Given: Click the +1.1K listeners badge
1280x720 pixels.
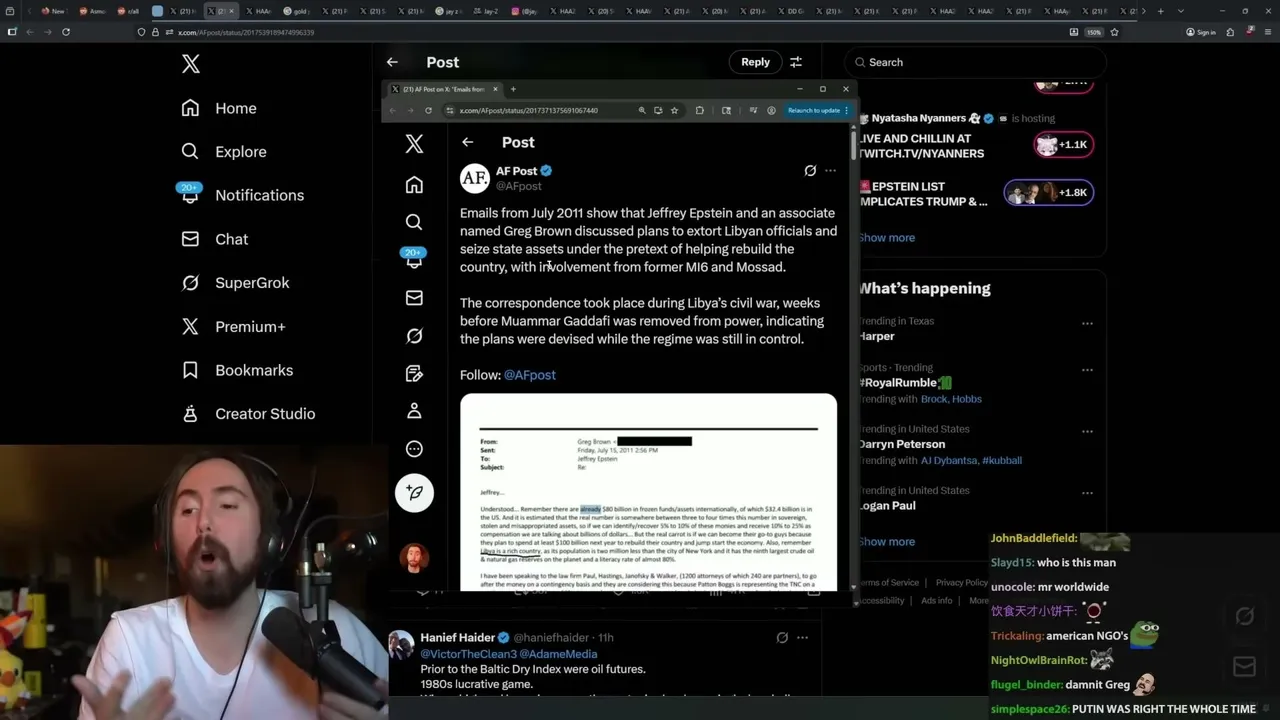Looking at the screenshot, I should (x=1063, y=145).
